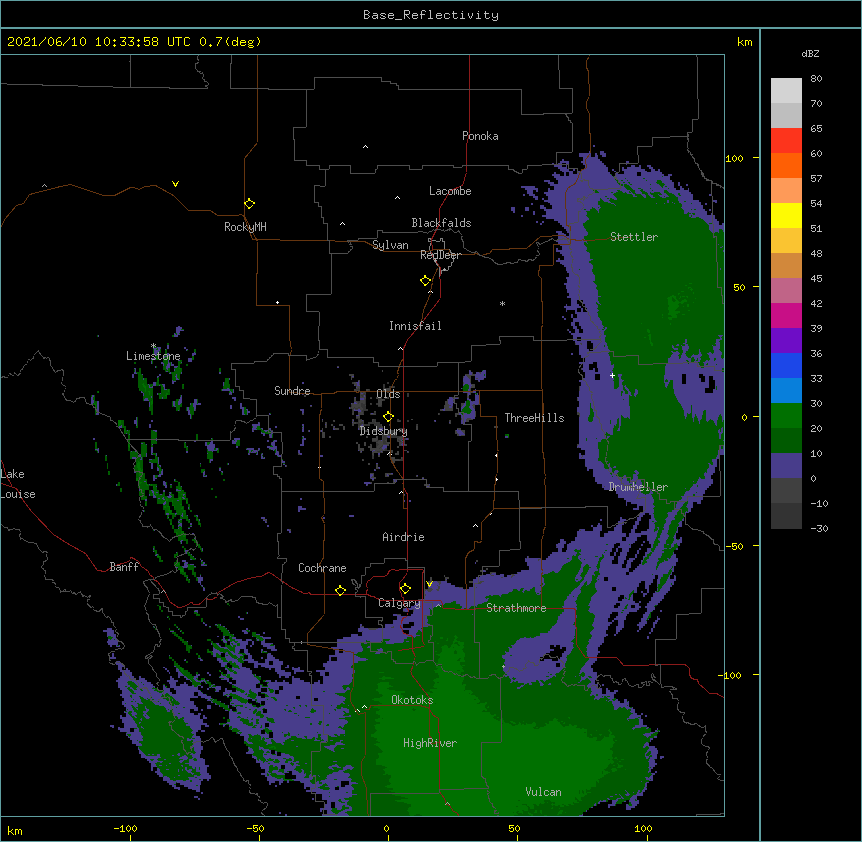Click the light blue 33 dBZ legend color
The width and height of the screenshot is (862, 842).
coord(786,391)
